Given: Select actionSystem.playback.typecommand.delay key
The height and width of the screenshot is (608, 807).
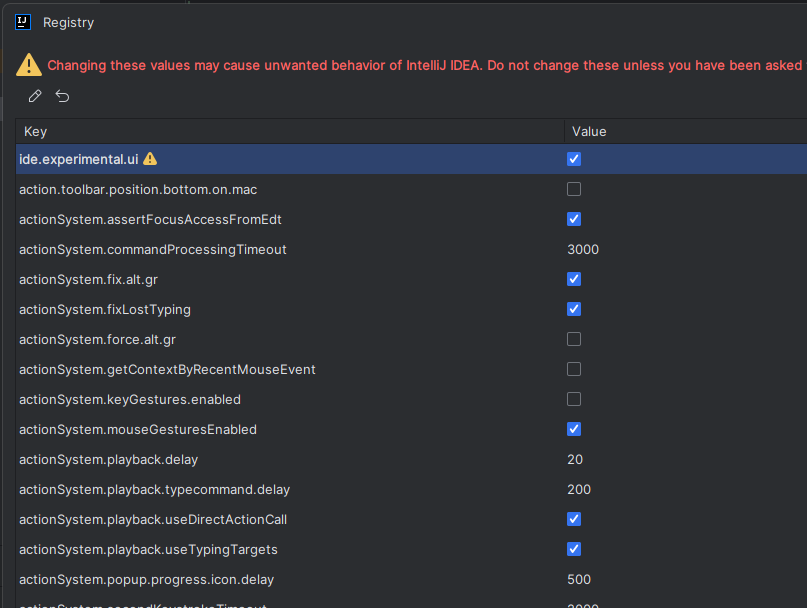Looking at the screenshot, I should pyautogui.click(x=154, y=490).
